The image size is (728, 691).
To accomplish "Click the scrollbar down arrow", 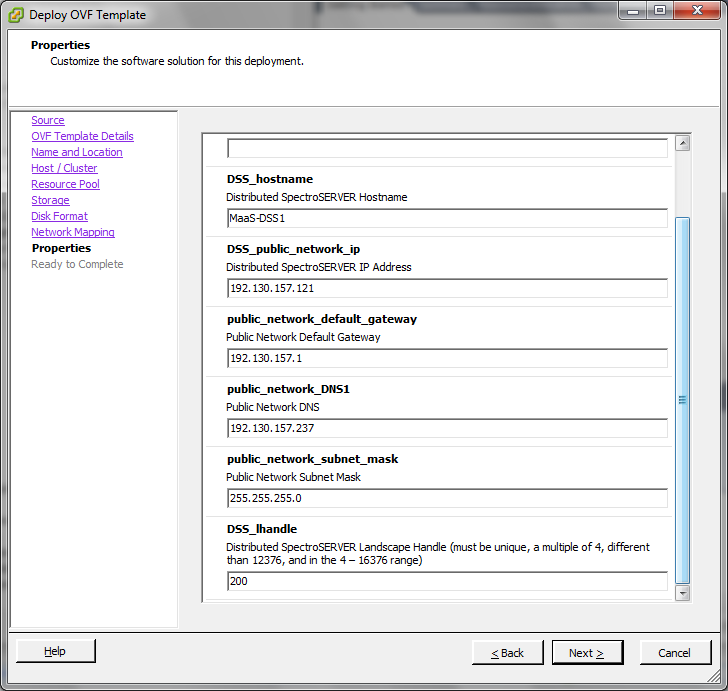I will [x=682, y=593].
